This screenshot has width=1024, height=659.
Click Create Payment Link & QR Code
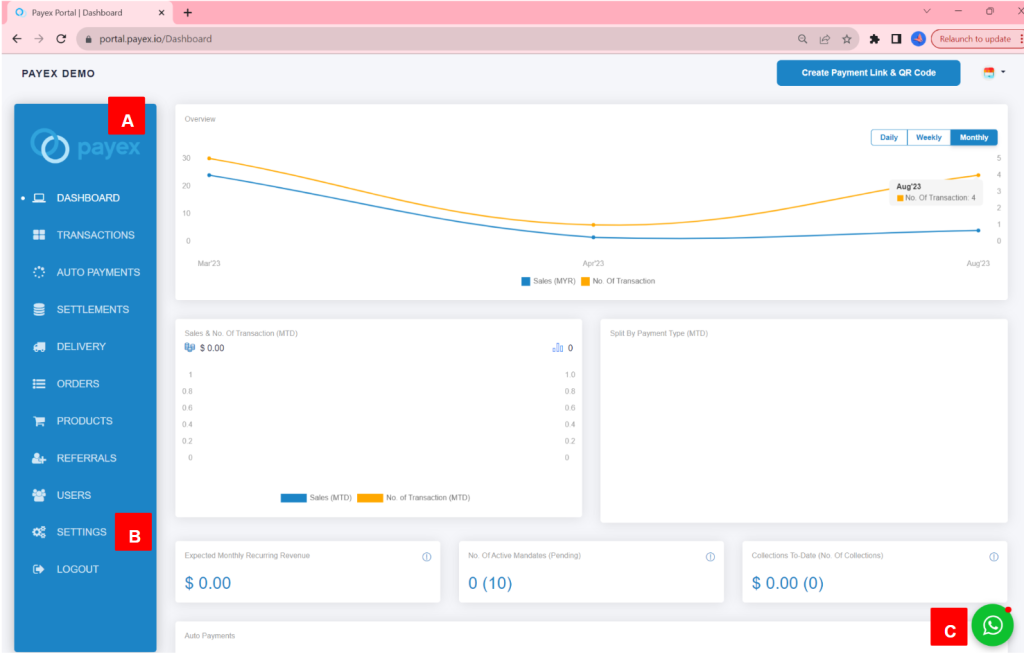[x=868, y=72]
